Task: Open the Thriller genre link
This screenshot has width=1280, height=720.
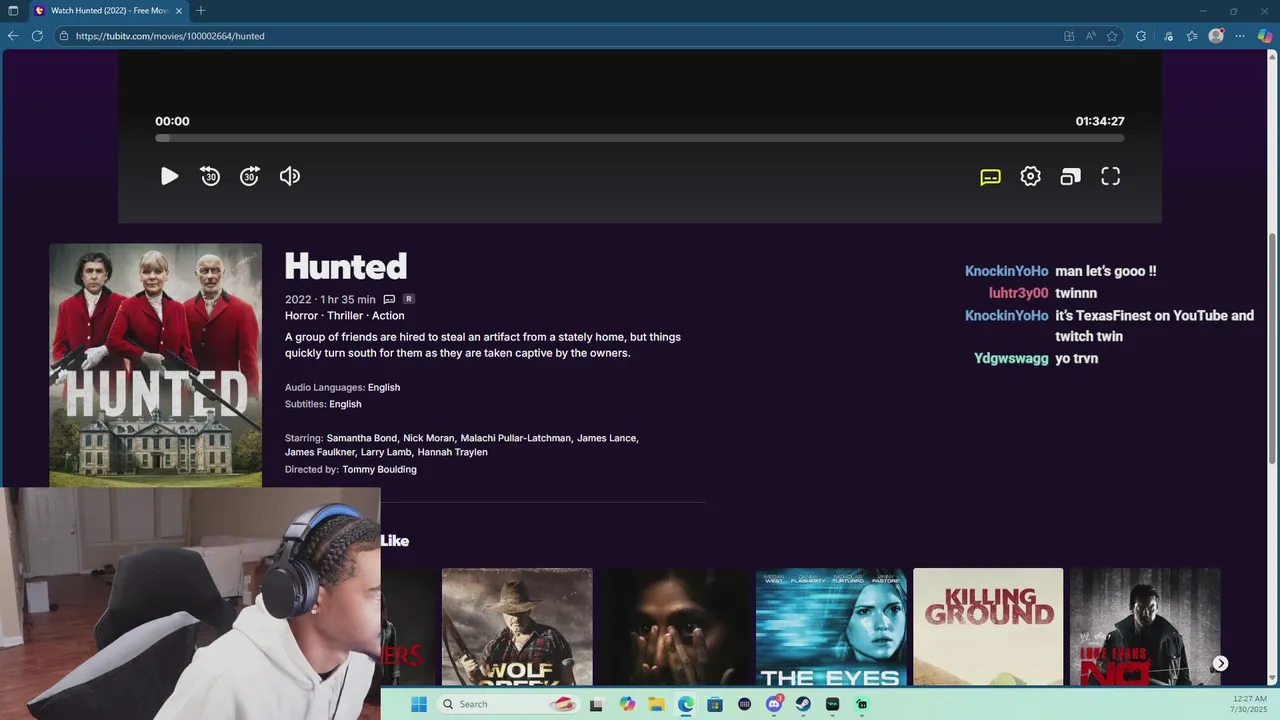Action: click(x=345, y=316)
